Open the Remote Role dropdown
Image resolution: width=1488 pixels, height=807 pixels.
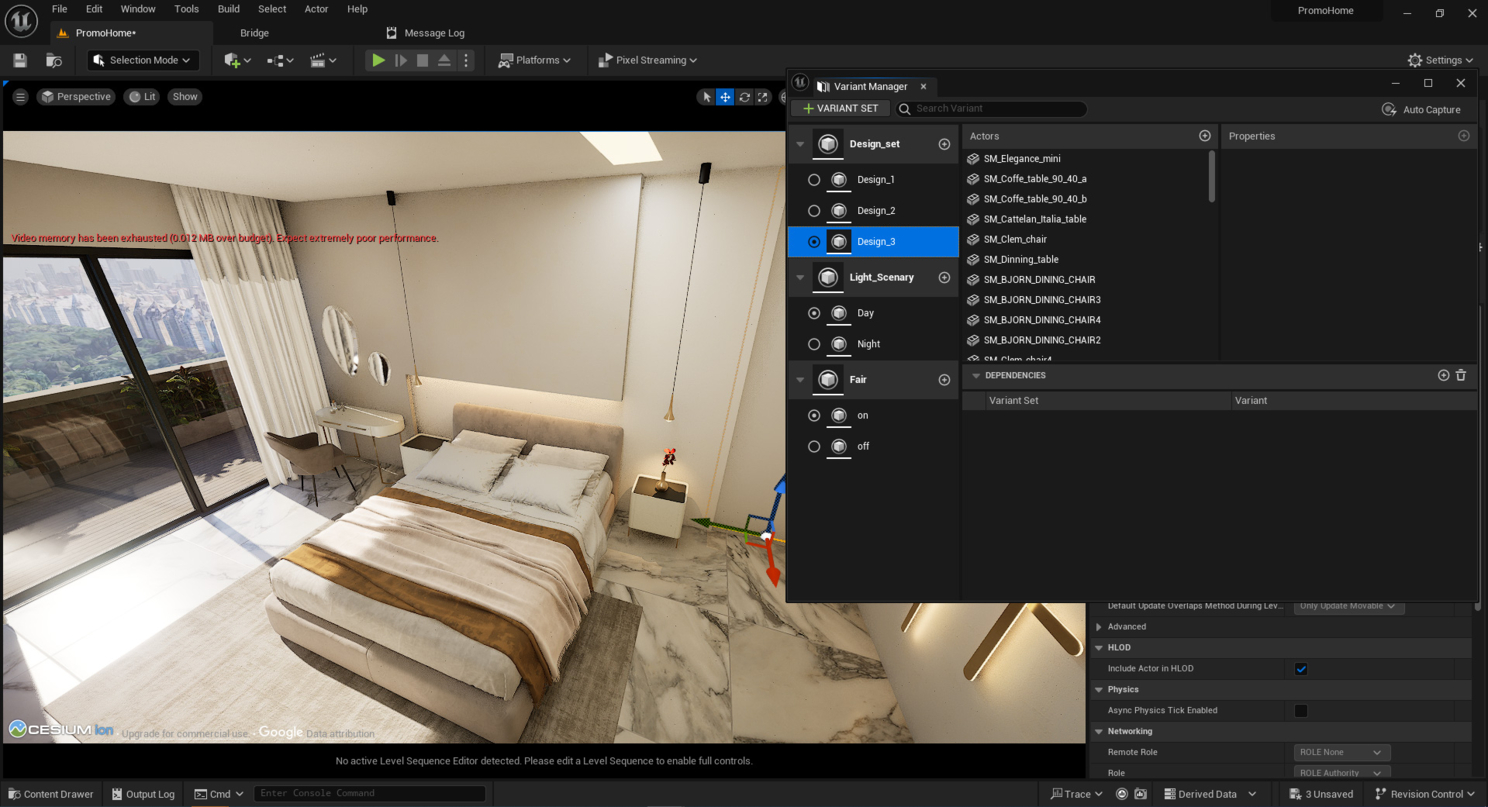pyautogui.click(x=1341, y=752)
